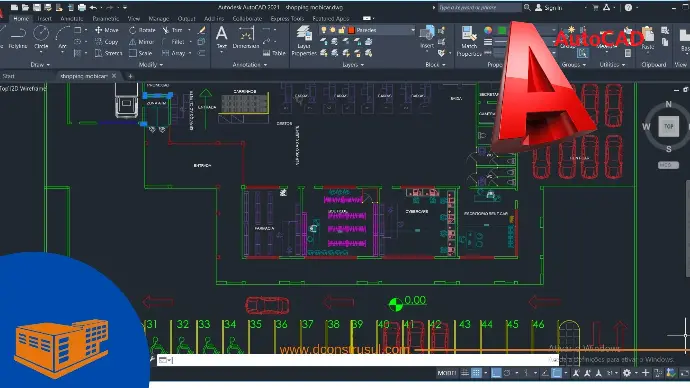Expand the Modify panel dropdown
Image resolution: width=690 pixels, height=388 pixels.
point(151,65)
